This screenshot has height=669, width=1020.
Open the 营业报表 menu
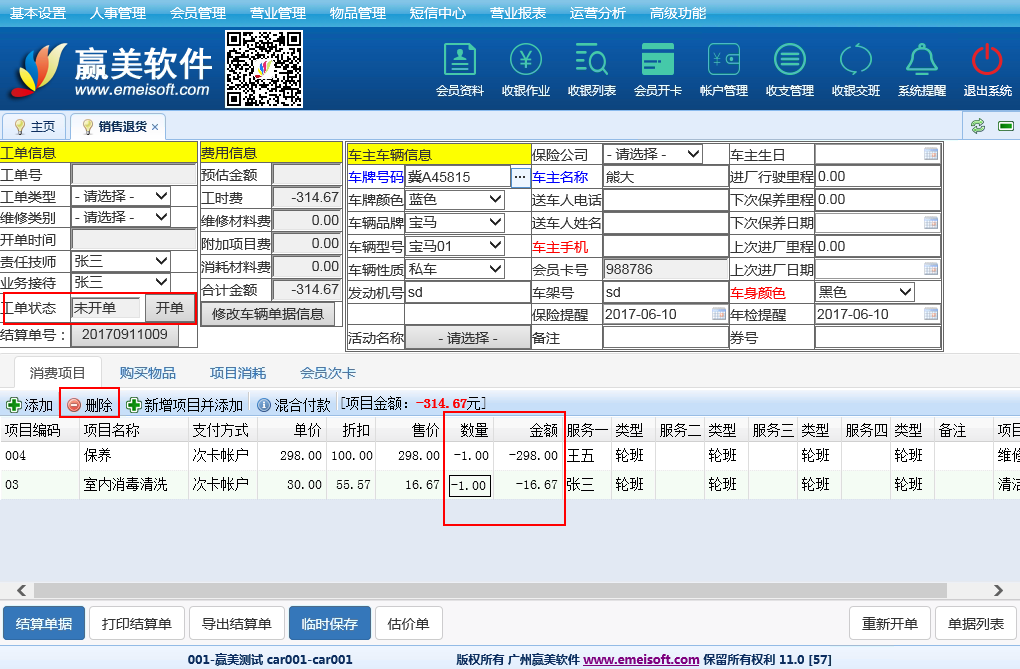pos(517,13)
